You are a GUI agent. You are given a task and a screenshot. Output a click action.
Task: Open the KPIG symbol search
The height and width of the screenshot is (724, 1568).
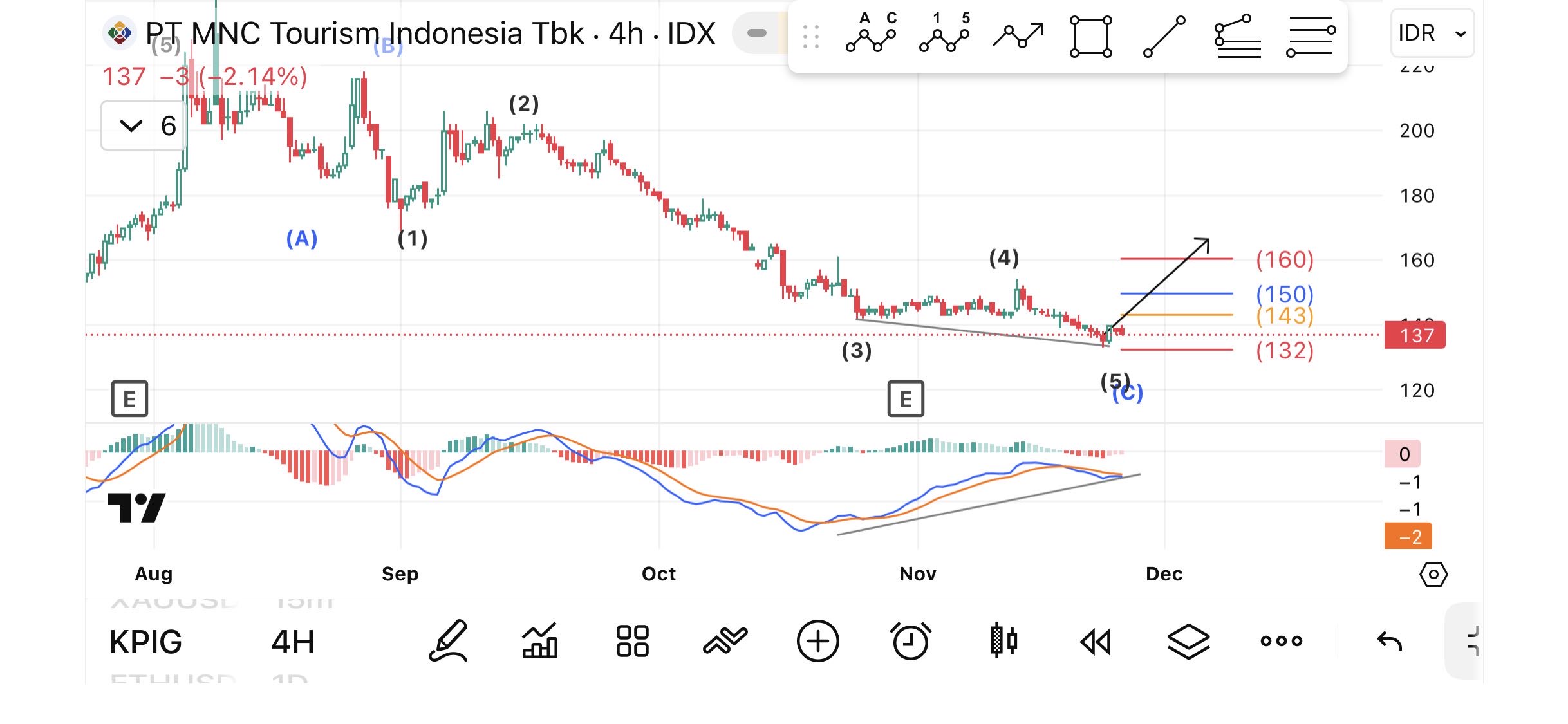[145, 642]
